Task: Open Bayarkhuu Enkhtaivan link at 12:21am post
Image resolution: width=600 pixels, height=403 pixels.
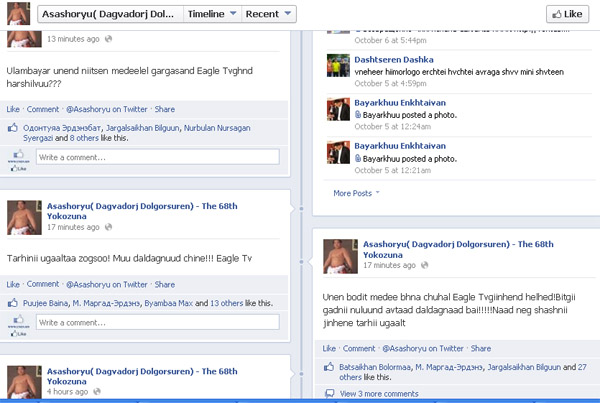Action: point(400,146)
